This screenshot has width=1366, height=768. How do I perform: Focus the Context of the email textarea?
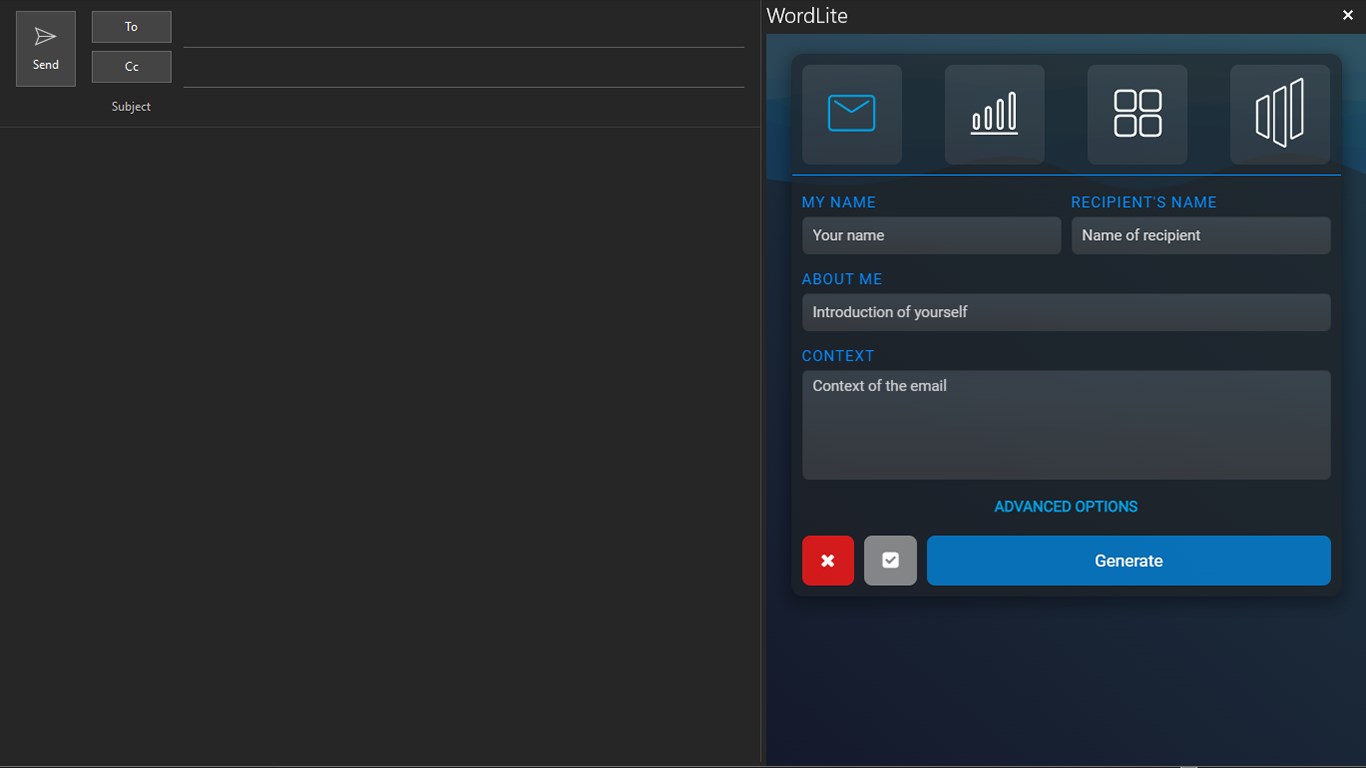pyautogui.click(x=1066, y=425)
